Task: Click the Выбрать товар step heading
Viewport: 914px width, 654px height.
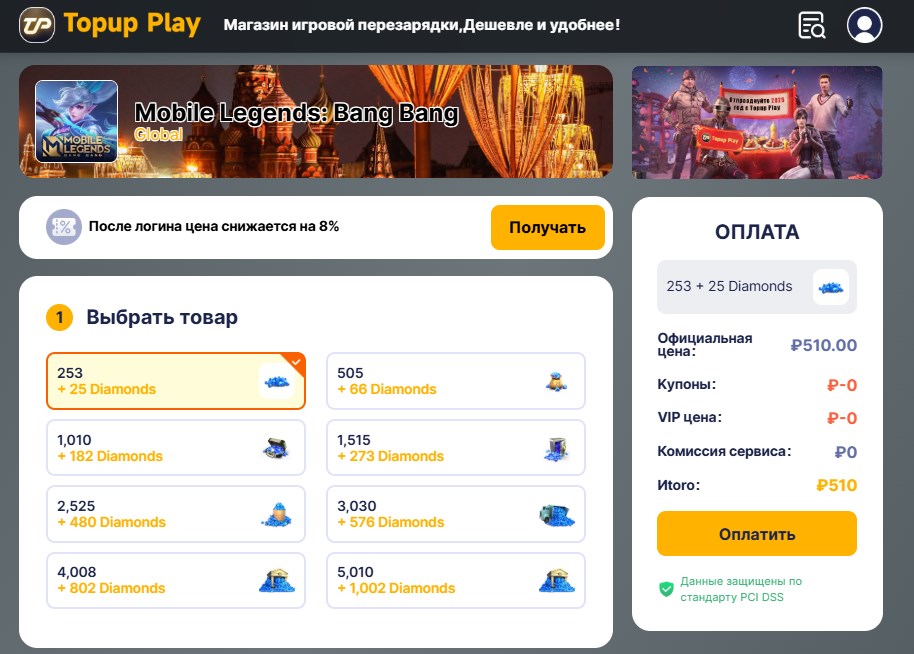Action: pyautogui.click(x=162, y=317)
